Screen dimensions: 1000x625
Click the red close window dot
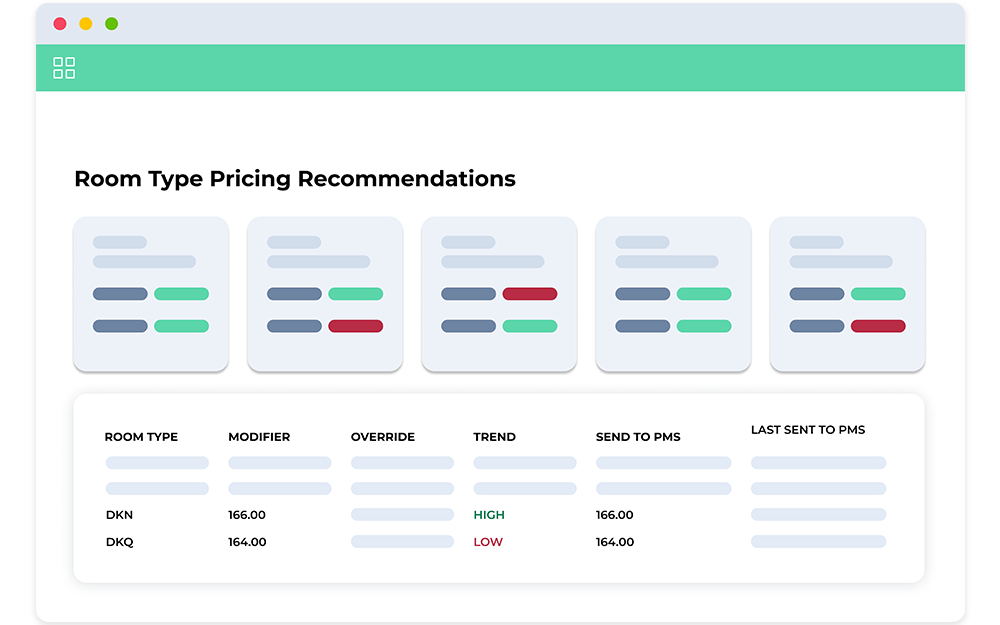coord(60,23)
